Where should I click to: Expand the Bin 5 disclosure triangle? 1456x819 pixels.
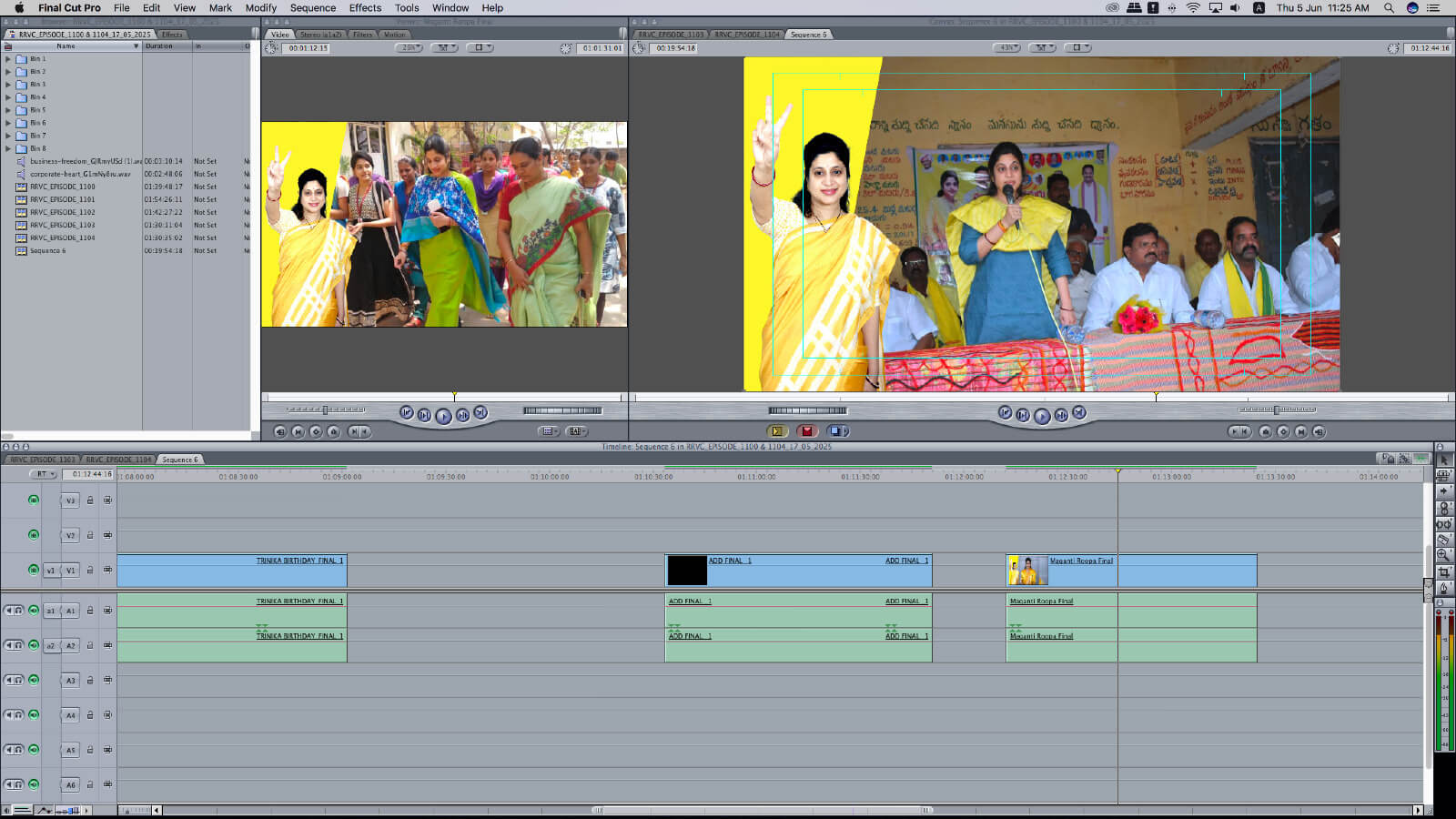pos(8,110)
